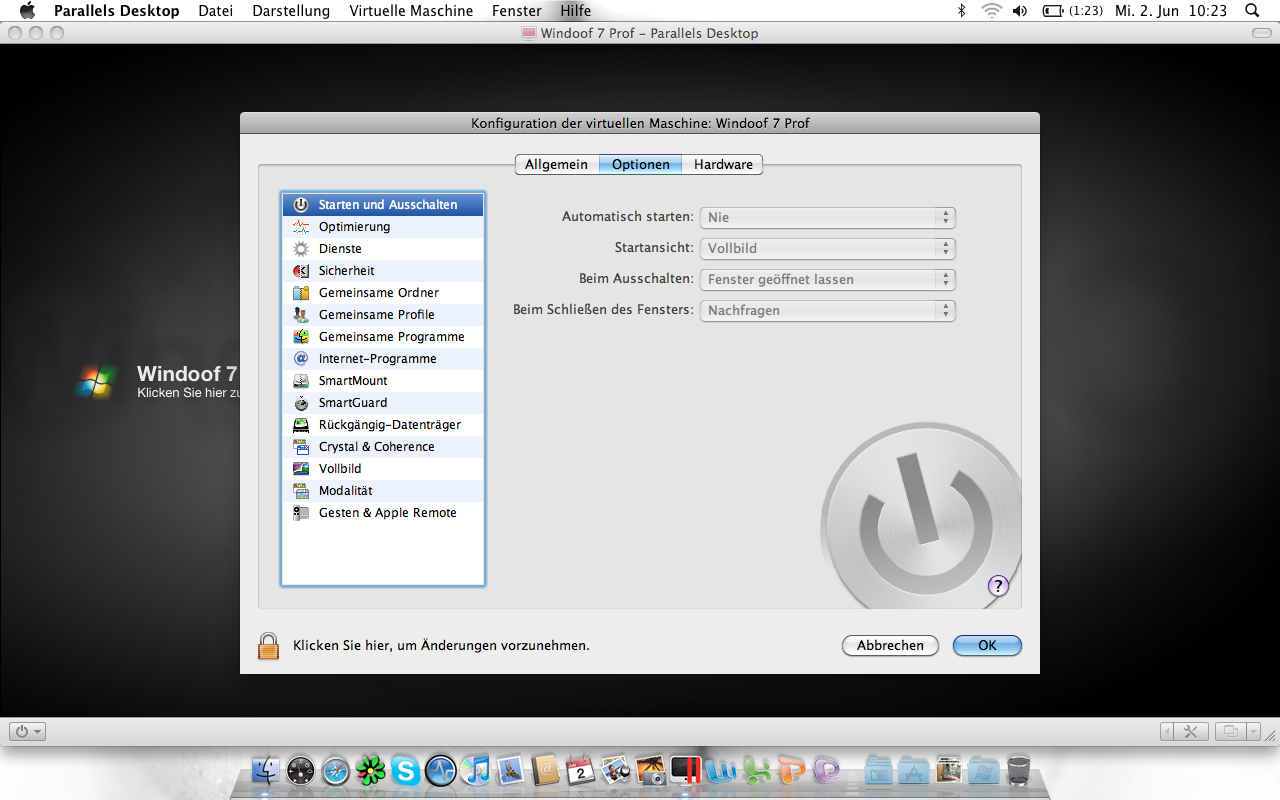The width and height of the screenshot is (1280, 800).
Task: Open Crystal & Coherence settings
Action: (x=383, y=446)
